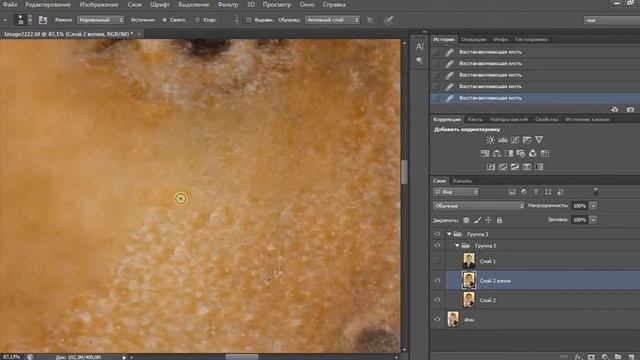Viewport: 640px width, 360px height.
Task: Create new snapshot camera icon in History
Action: [x=630, y=109]
